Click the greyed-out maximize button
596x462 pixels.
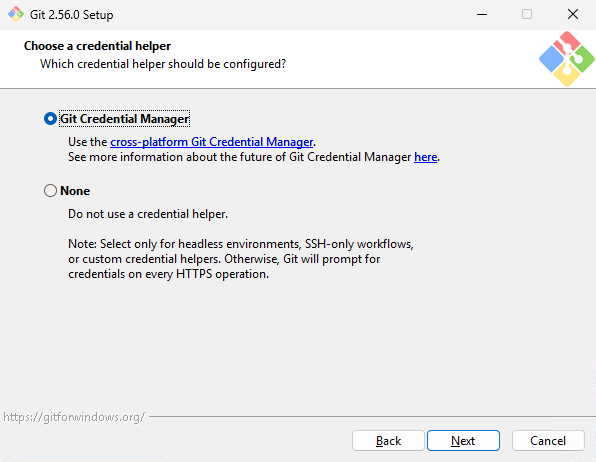pyautogui.click(x=527, y=14)
